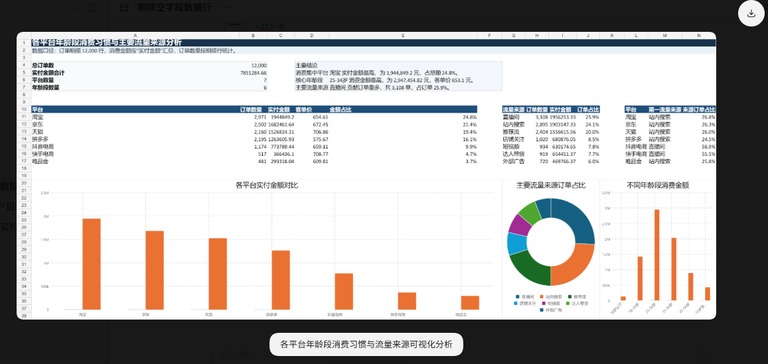Click the '6.0%' order share cell

(594, 161)
